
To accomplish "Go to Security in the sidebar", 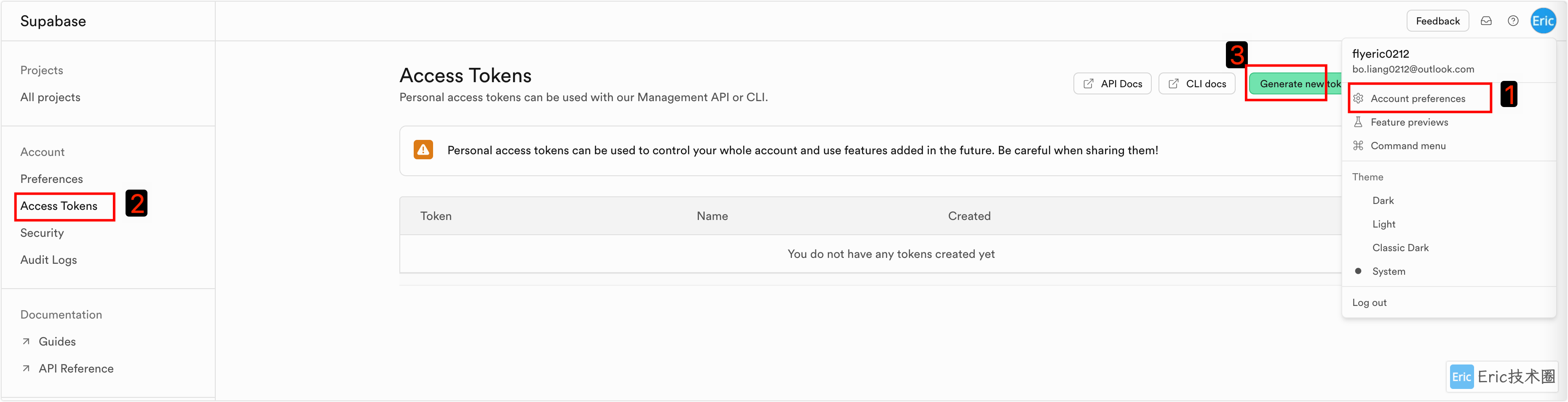I will coord(42,233).
